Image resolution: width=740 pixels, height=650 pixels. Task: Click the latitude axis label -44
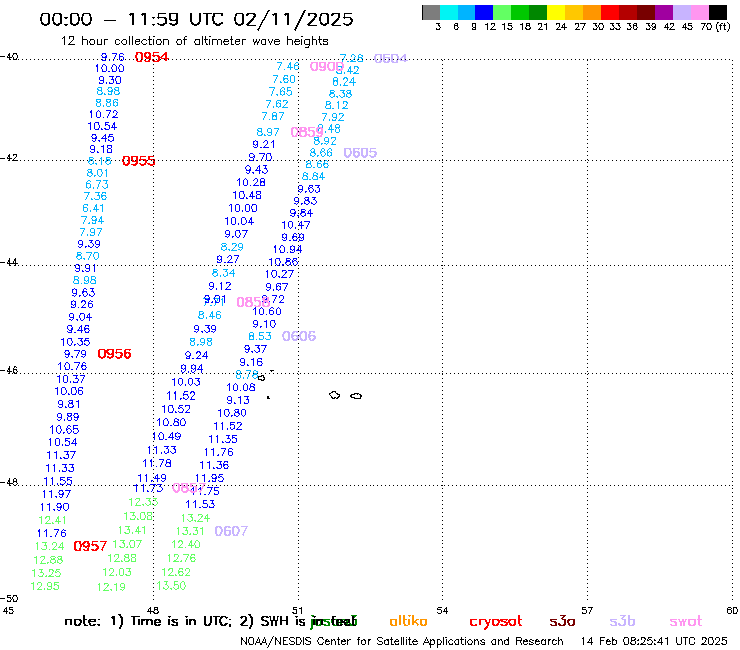point(9,262)
